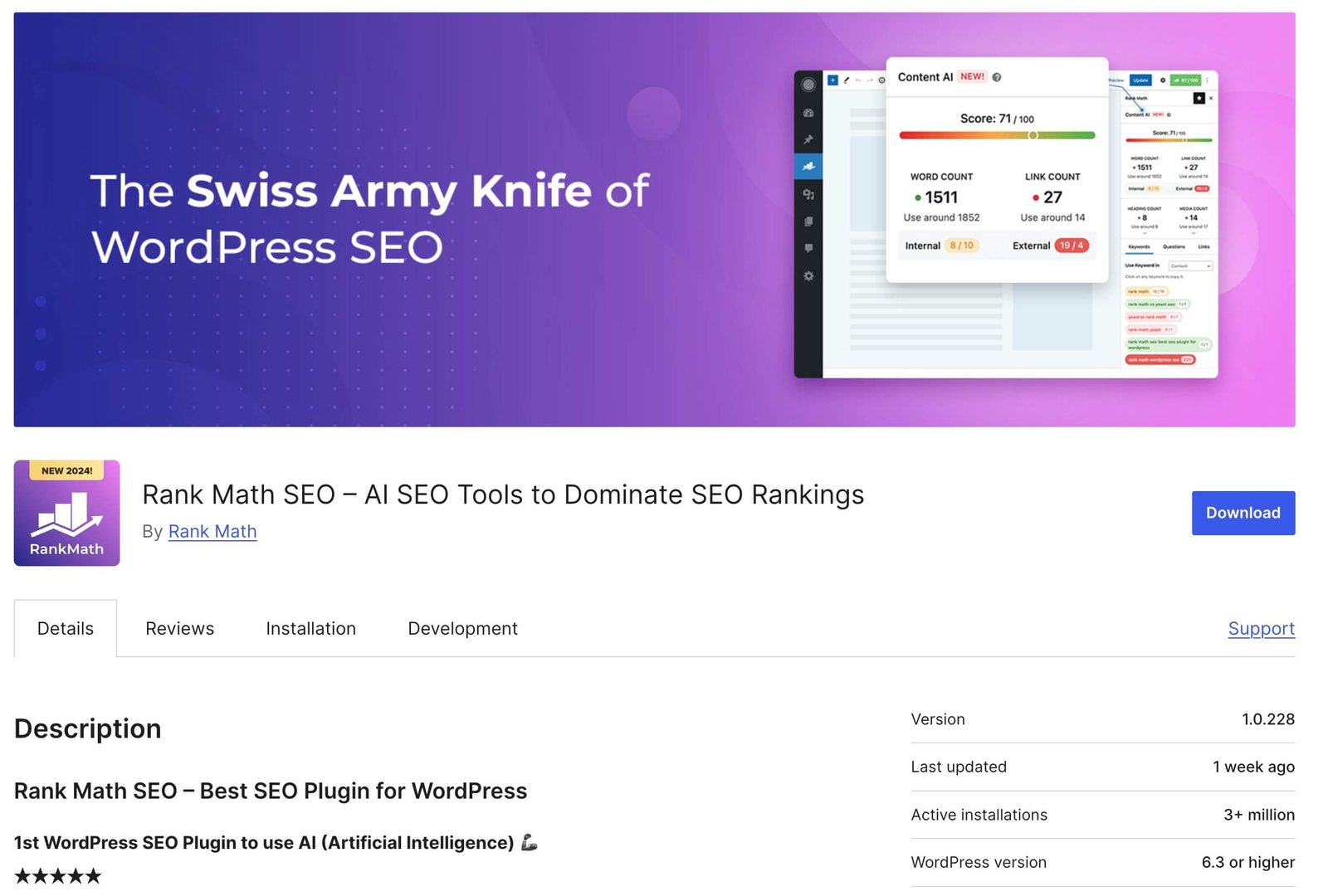Switch to the Details tab

click(x=66, y=628)
